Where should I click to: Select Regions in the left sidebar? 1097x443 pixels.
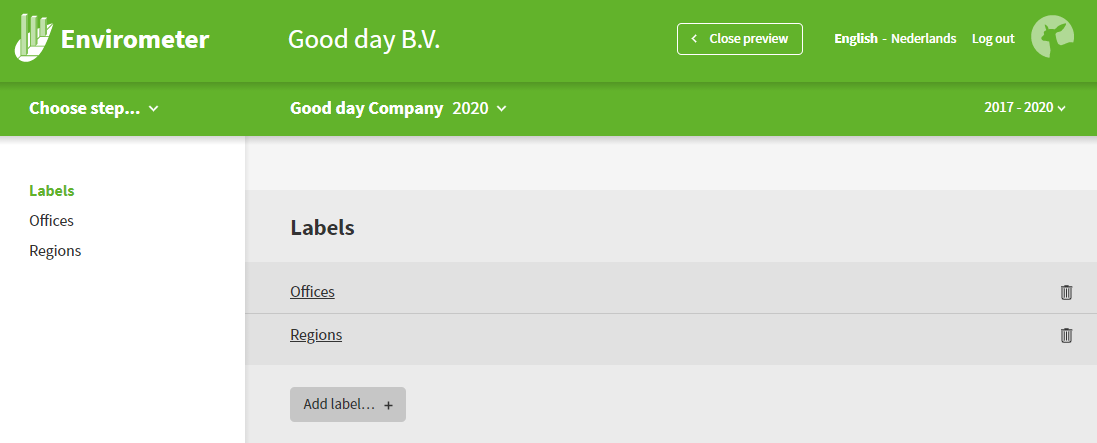pyautogui.click(x=55, y=251)
